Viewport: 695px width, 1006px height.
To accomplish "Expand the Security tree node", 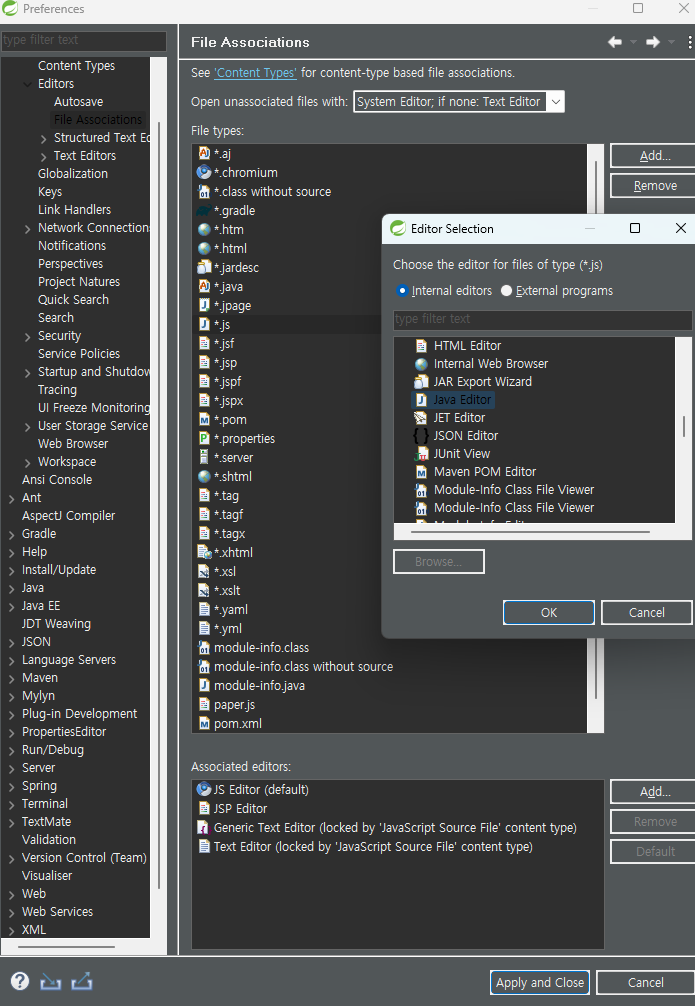I will point(27,336).
